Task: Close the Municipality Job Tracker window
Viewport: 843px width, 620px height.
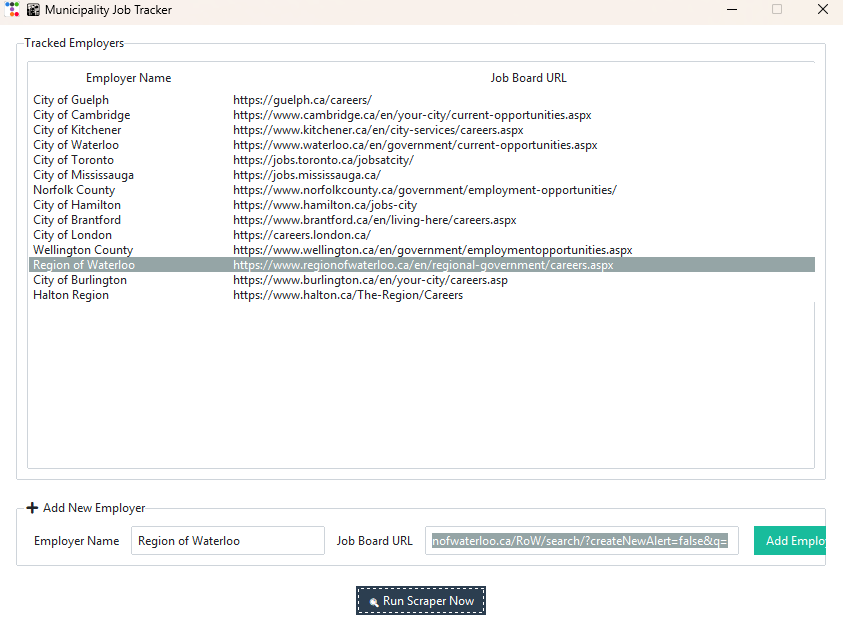Action: [823, 9]
